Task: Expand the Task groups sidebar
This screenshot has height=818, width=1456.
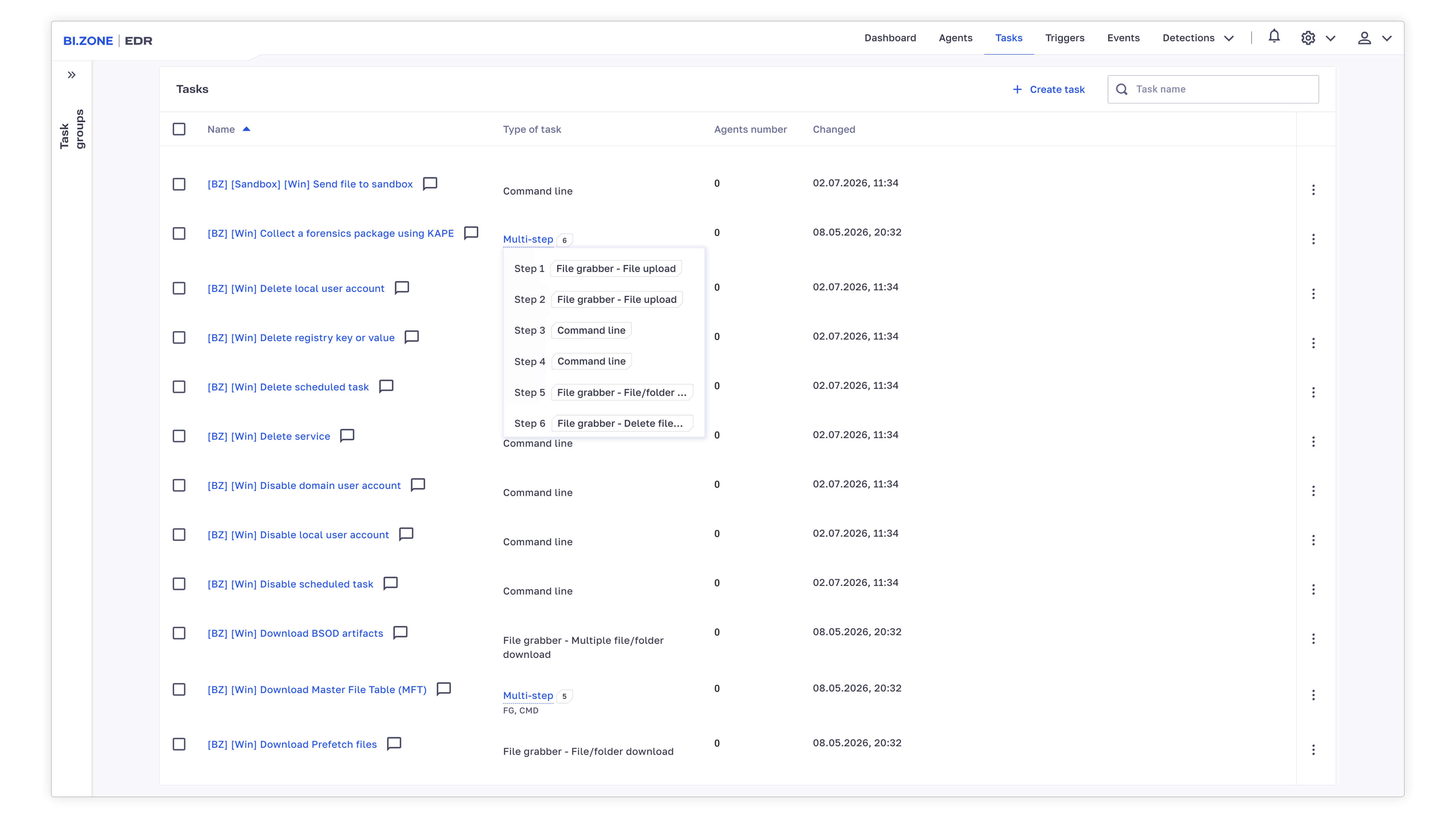Action: (x=72, y=75)
